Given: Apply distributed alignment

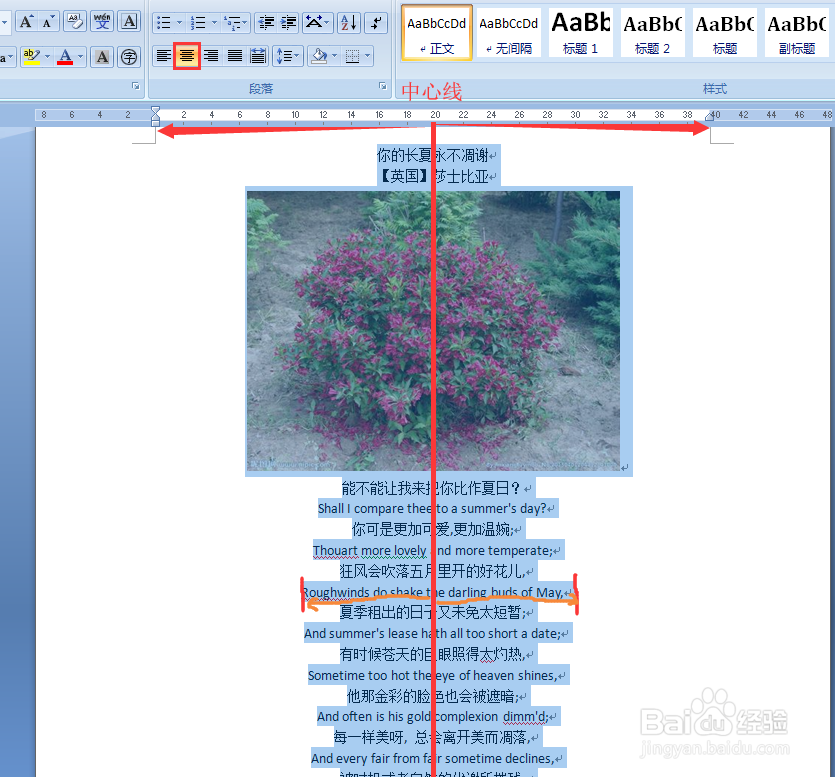Looking at the screenshot, I should [258, 56].
